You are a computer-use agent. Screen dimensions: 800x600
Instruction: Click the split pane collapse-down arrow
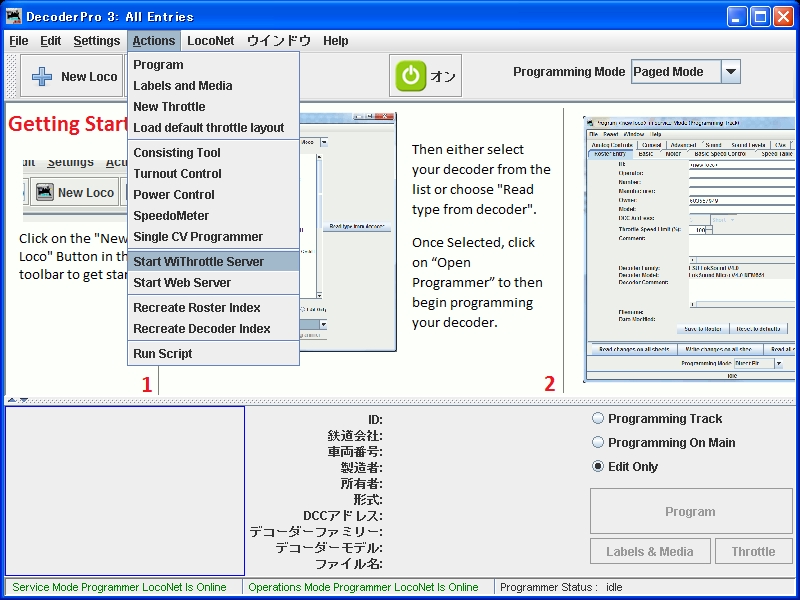23,401
